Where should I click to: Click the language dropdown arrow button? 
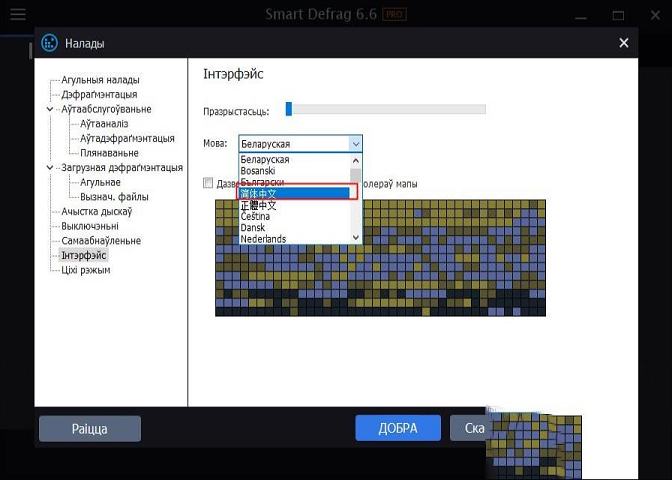click(356, 144)
